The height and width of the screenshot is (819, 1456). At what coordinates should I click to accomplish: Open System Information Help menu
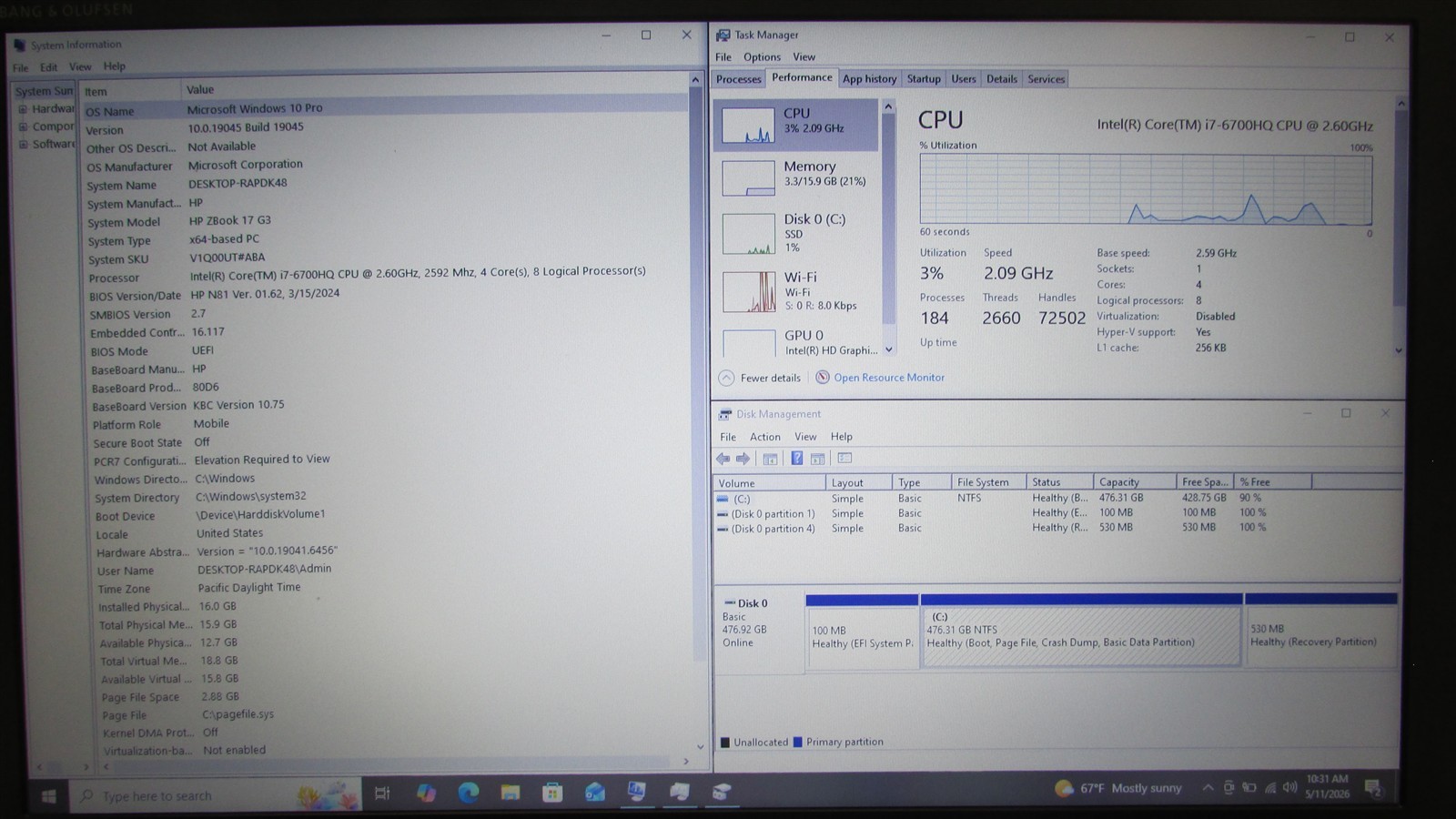click(114, 66)
